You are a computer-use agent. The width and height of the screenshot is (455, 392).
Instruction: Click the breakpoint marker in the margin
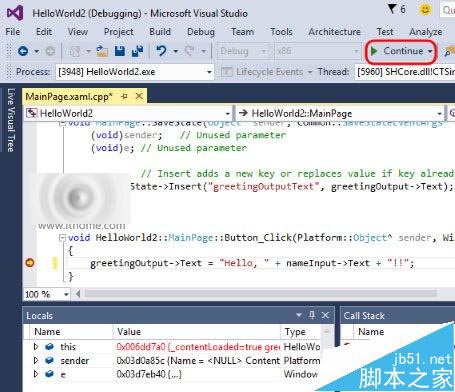tap(30, 263)
